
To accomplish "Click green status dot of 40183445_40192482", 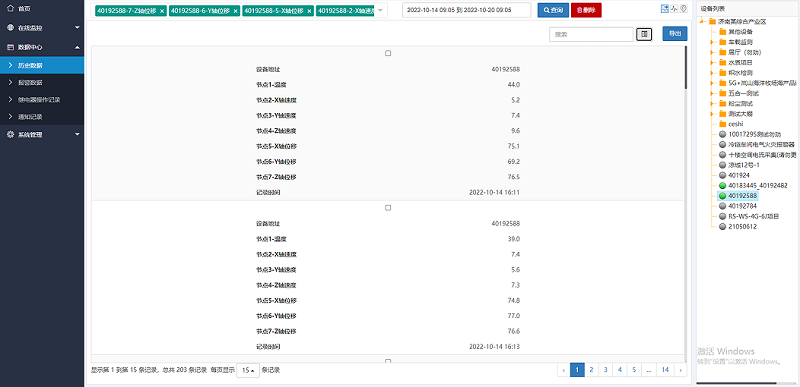I will (x=722, y=186).
